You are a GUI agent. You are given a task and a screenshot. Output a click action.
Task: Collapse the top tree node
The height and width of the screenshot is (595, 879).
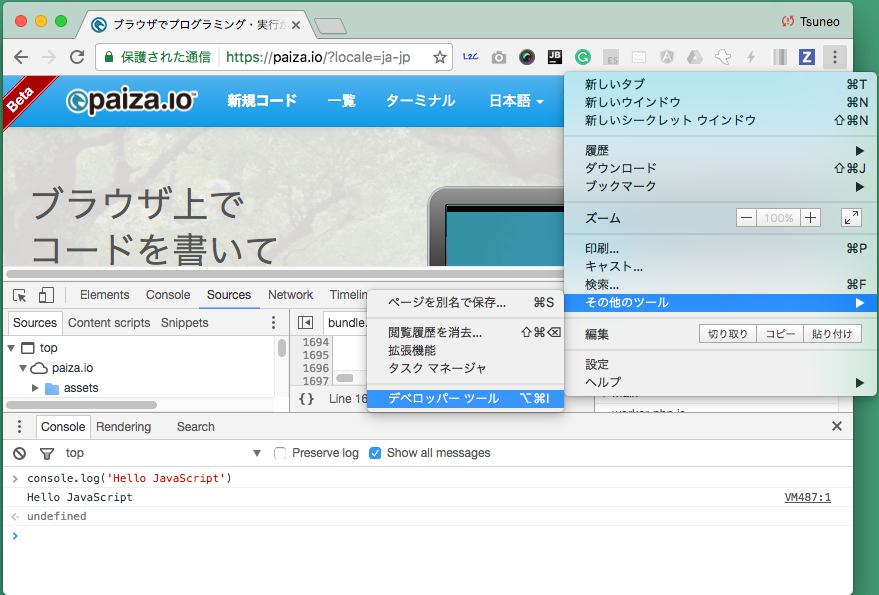click(x=11, y=348)
